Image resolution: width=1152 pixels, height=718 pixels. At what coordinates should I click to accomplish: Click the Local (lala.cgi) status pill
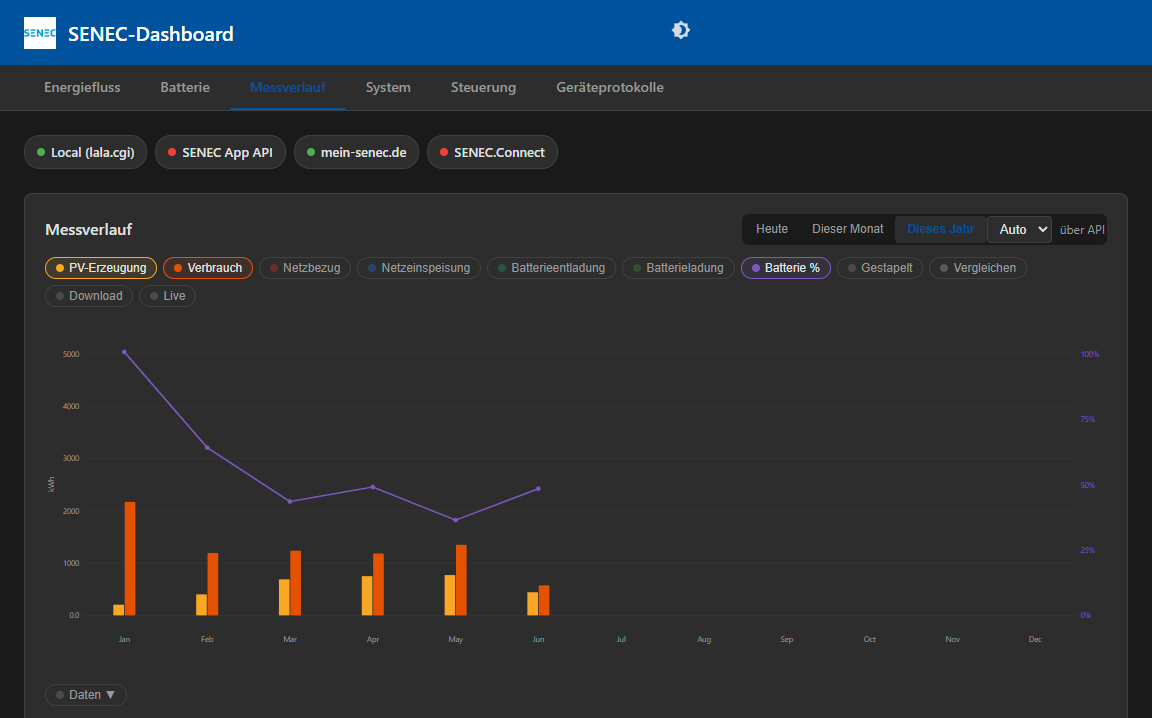pyautogui.click(x=85, y=152)
